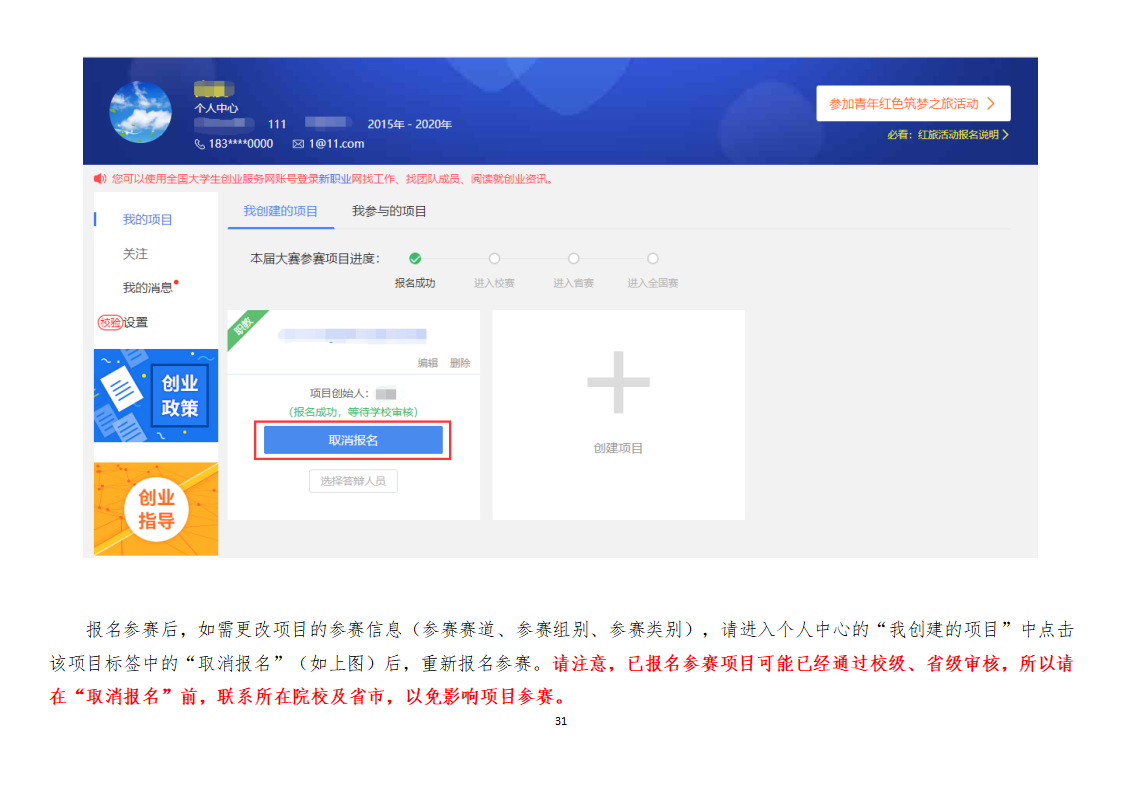Screen dimensions: 1122x793
Task: Open the 必看：红旅活动报名说明 link
Action: [x=947, y=135]
